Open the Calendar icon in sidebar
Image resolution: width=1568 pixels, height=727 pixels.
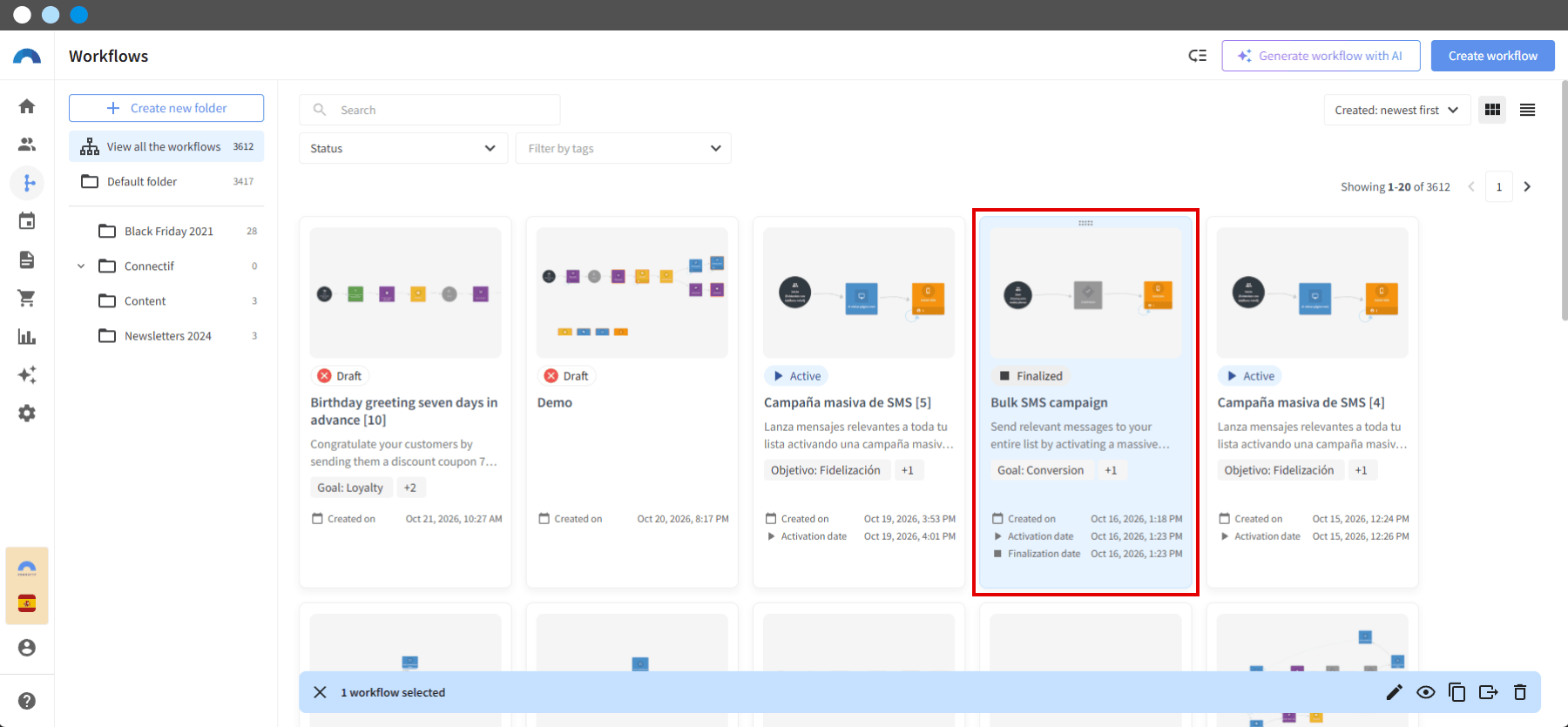pos(27,221)
